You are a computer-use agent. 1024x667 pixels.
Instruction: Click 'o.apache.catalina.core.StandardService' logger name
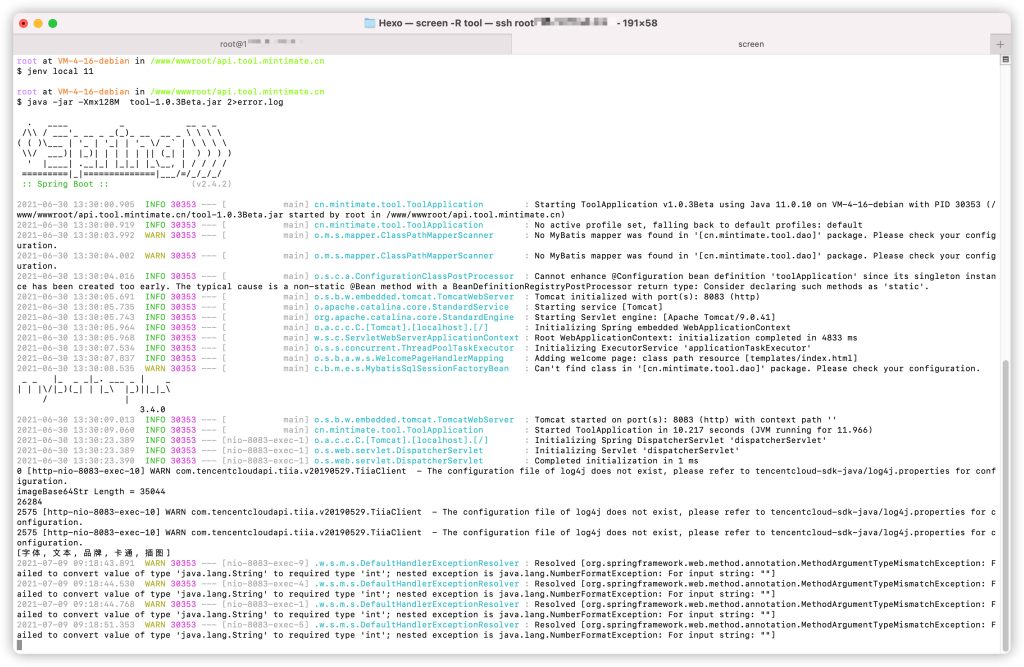click(411, 307)
